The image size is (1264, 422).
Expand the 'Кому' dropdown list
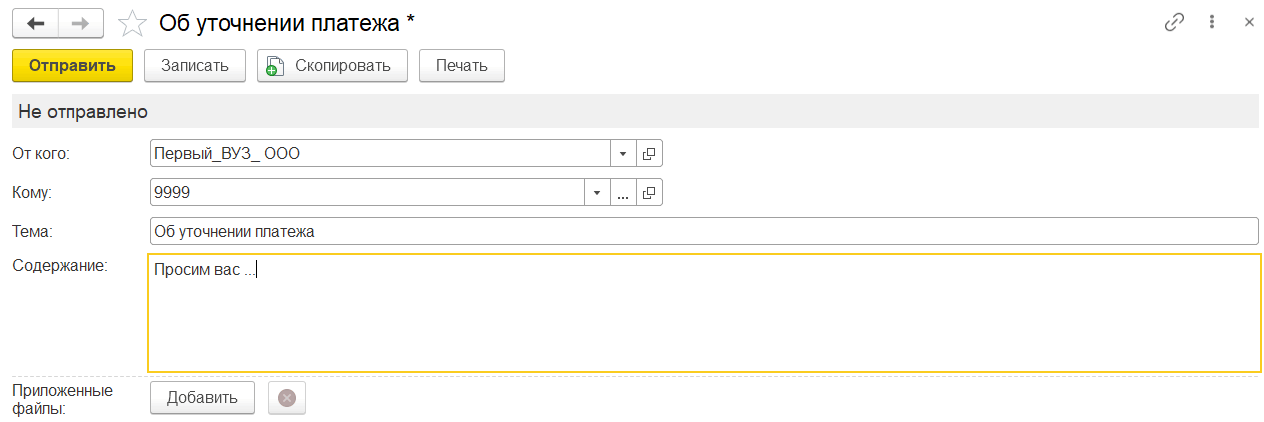click(596, 193)
